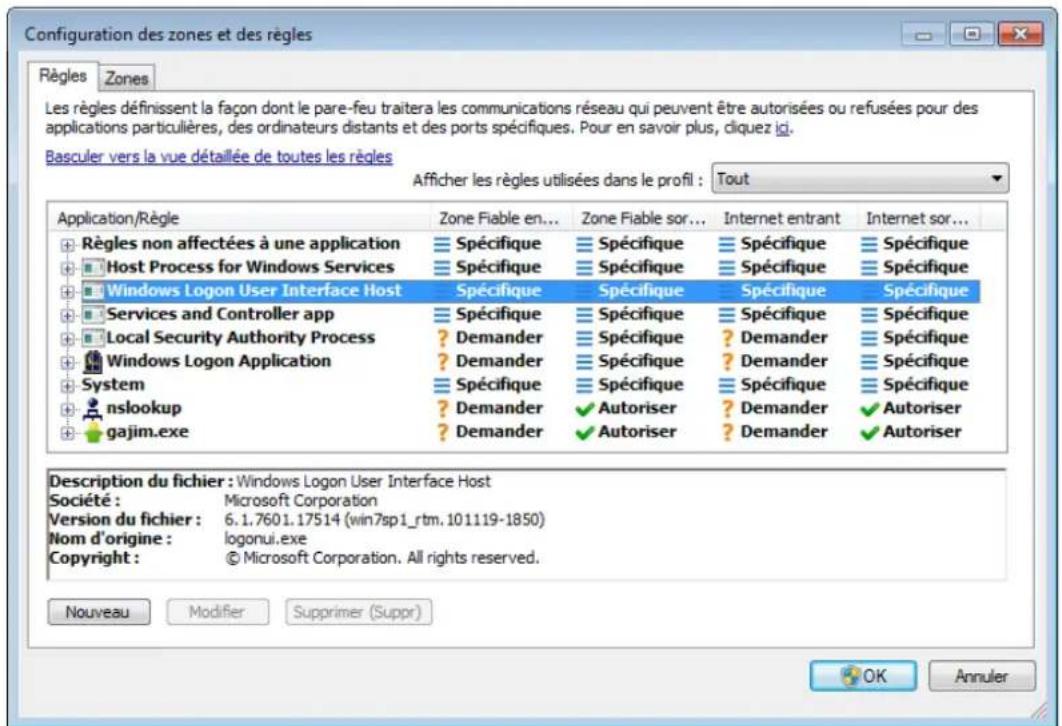Click Spécifique list icon in Host Process Internet entrant

(x=727, y=268)
